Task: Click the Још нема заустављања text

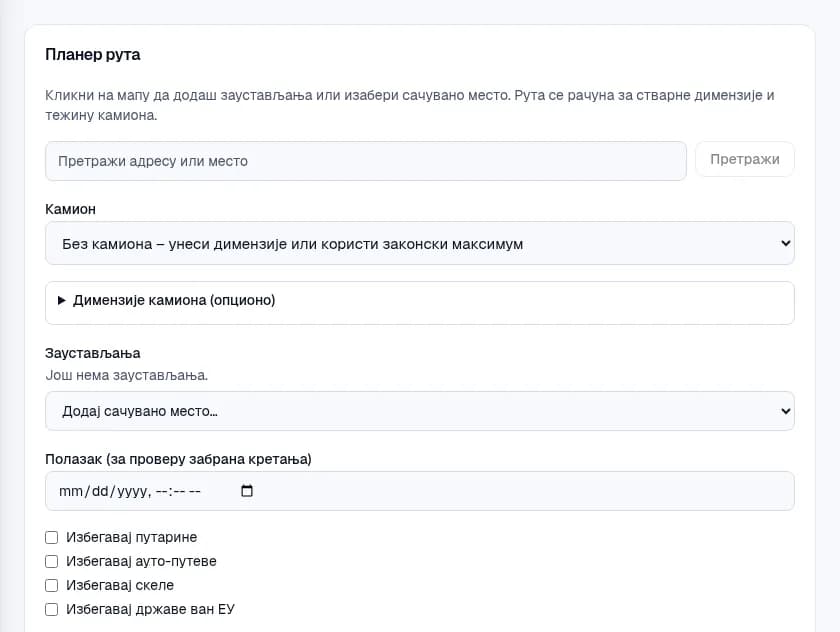Action: tap(126, 375)
